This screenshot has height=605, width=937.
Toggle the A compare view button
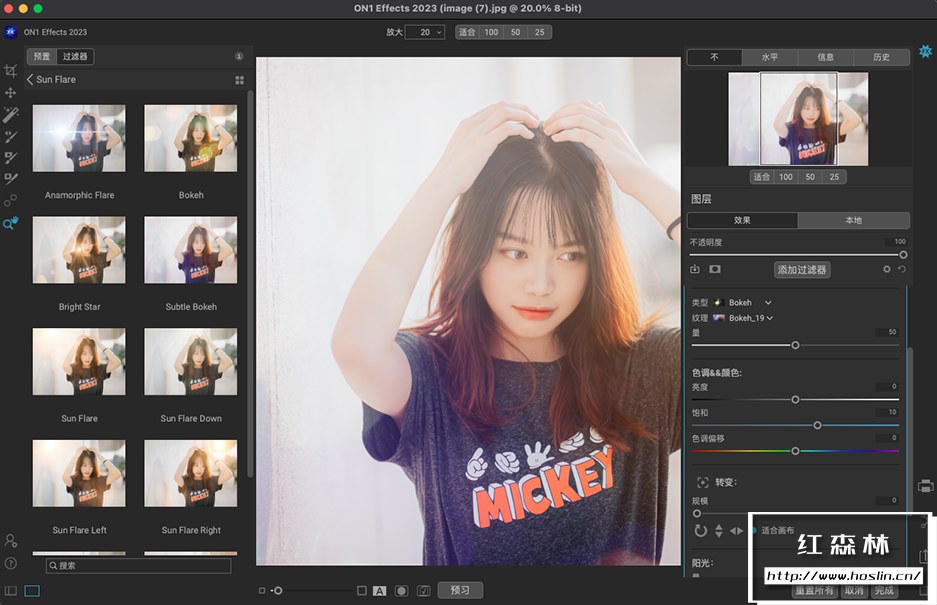pos(379,591)
